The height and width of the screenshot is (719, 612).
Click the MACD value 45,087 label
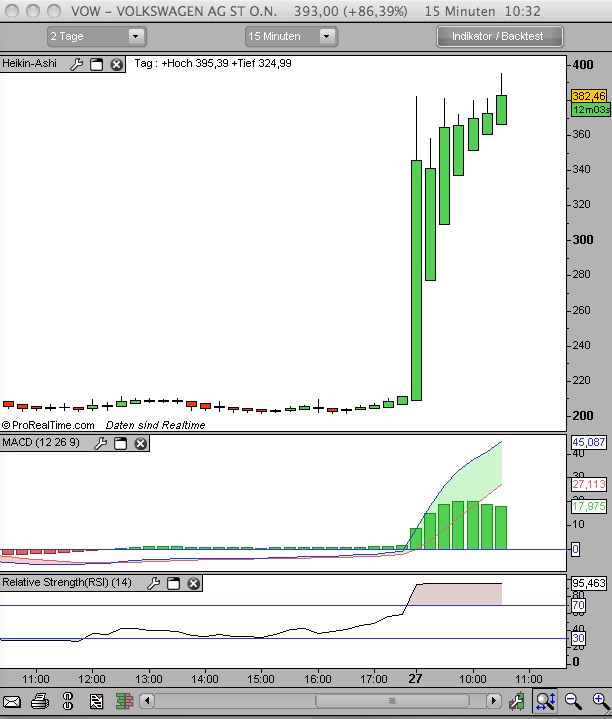pyautogui.click(x=589, y=442)
